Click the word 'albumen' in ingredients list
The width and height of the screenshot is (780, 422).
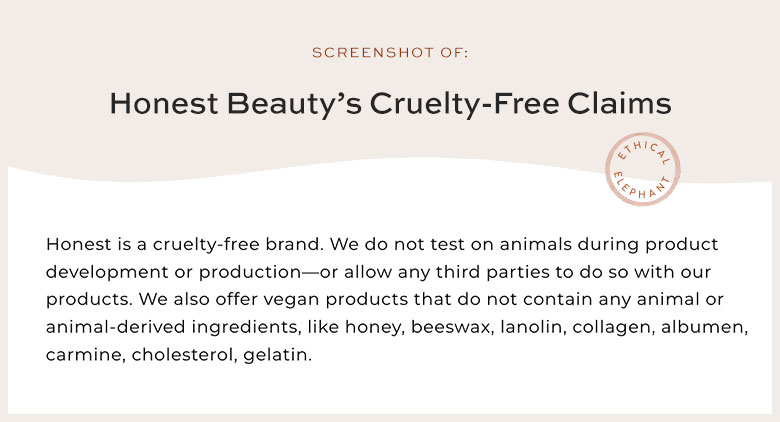[x=703, y=327]
